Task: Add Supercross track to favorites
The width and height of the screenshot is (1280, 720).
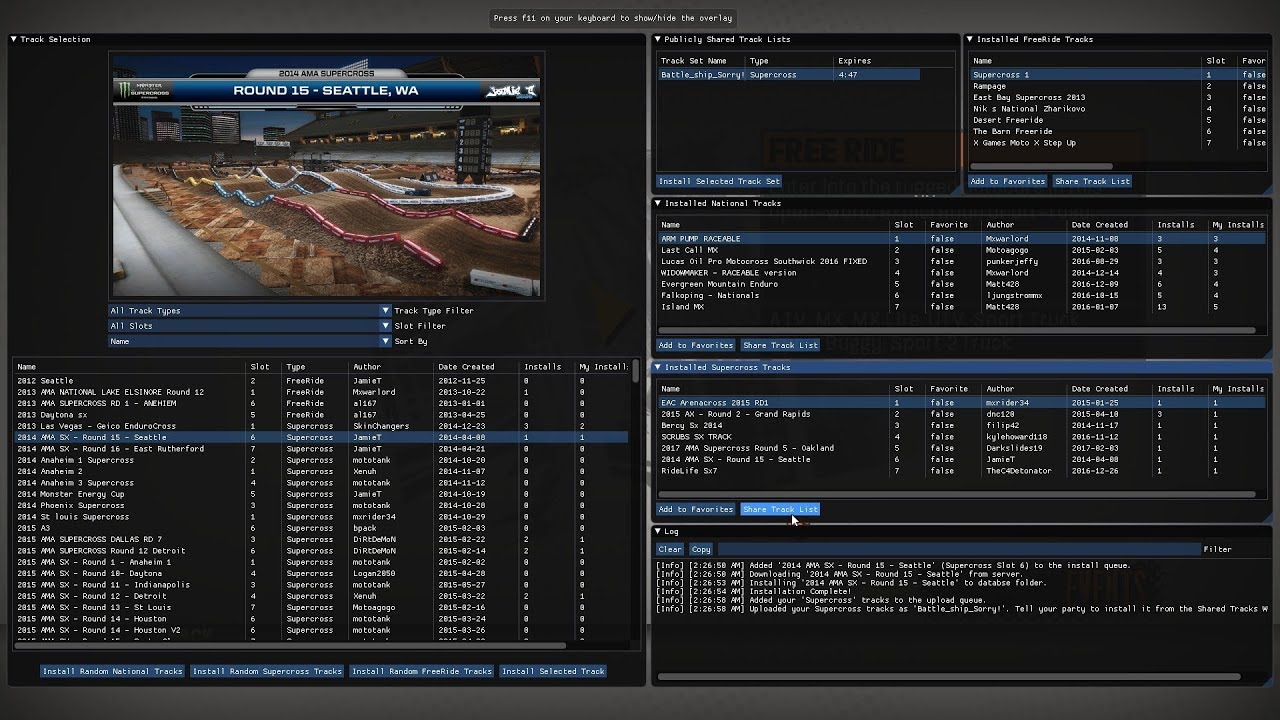Action: pyautogui.click(x=695, y=509)
